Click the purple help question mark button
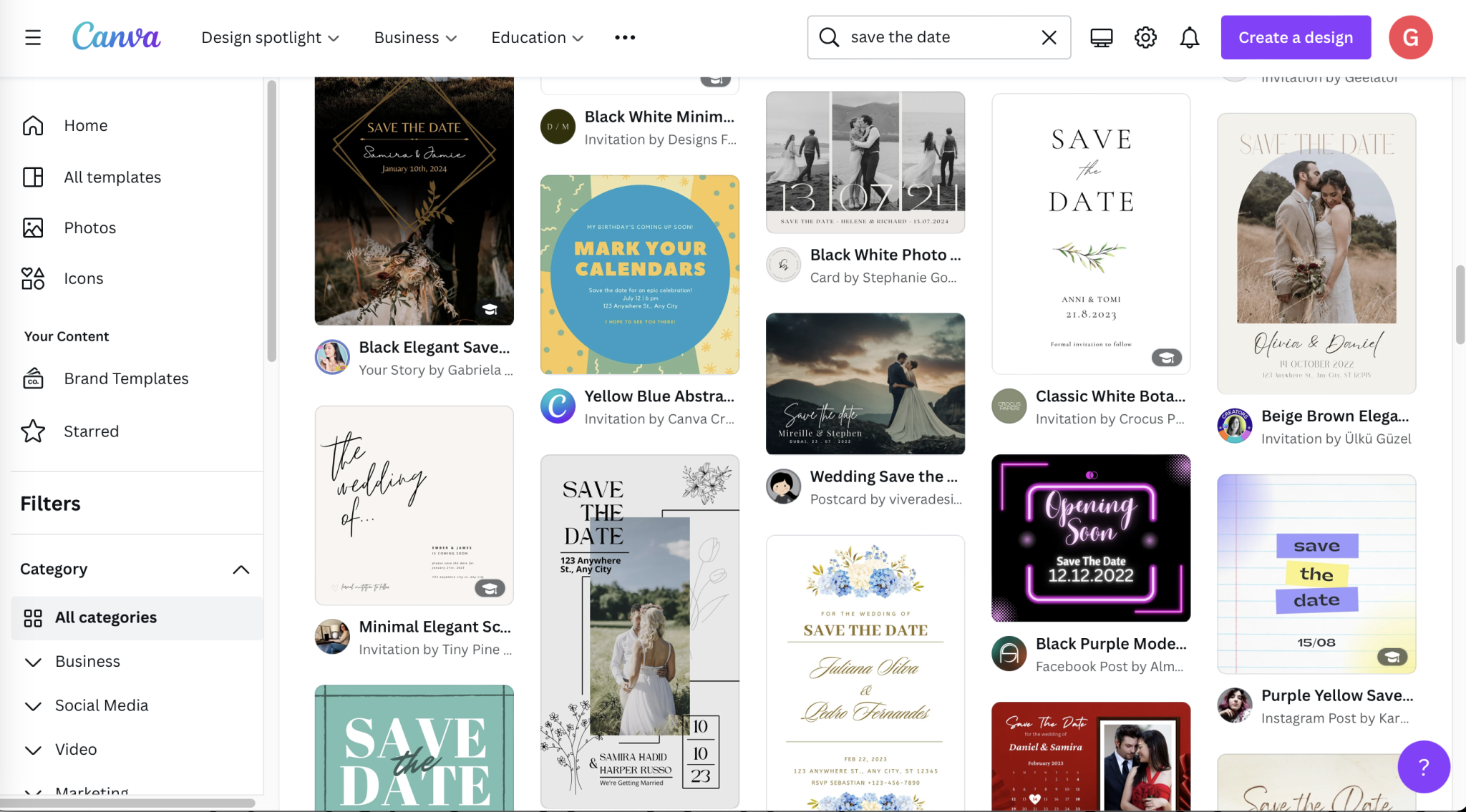Viewport: 1466px width, 812px height. pyautogui.click(x=1423, y=767)
